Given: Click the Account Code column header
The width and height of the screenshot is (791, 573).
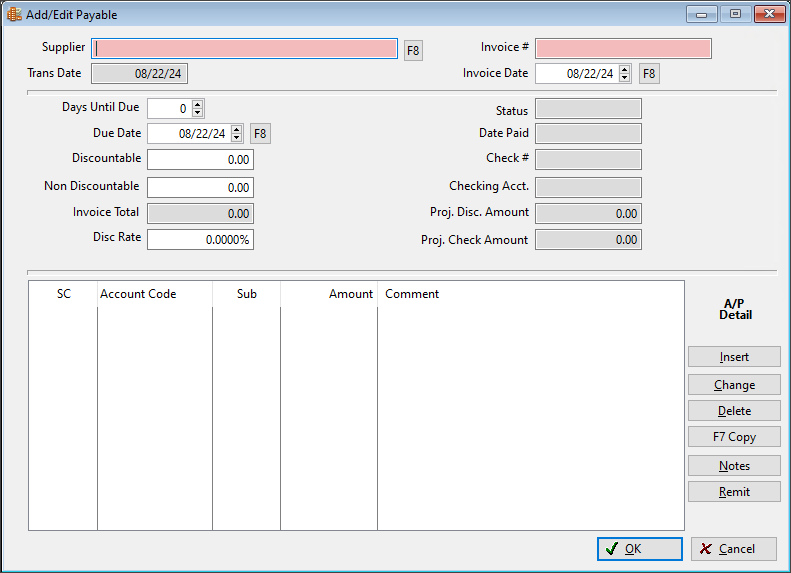Looking at the screenshot, I should (x=155, y=294).
